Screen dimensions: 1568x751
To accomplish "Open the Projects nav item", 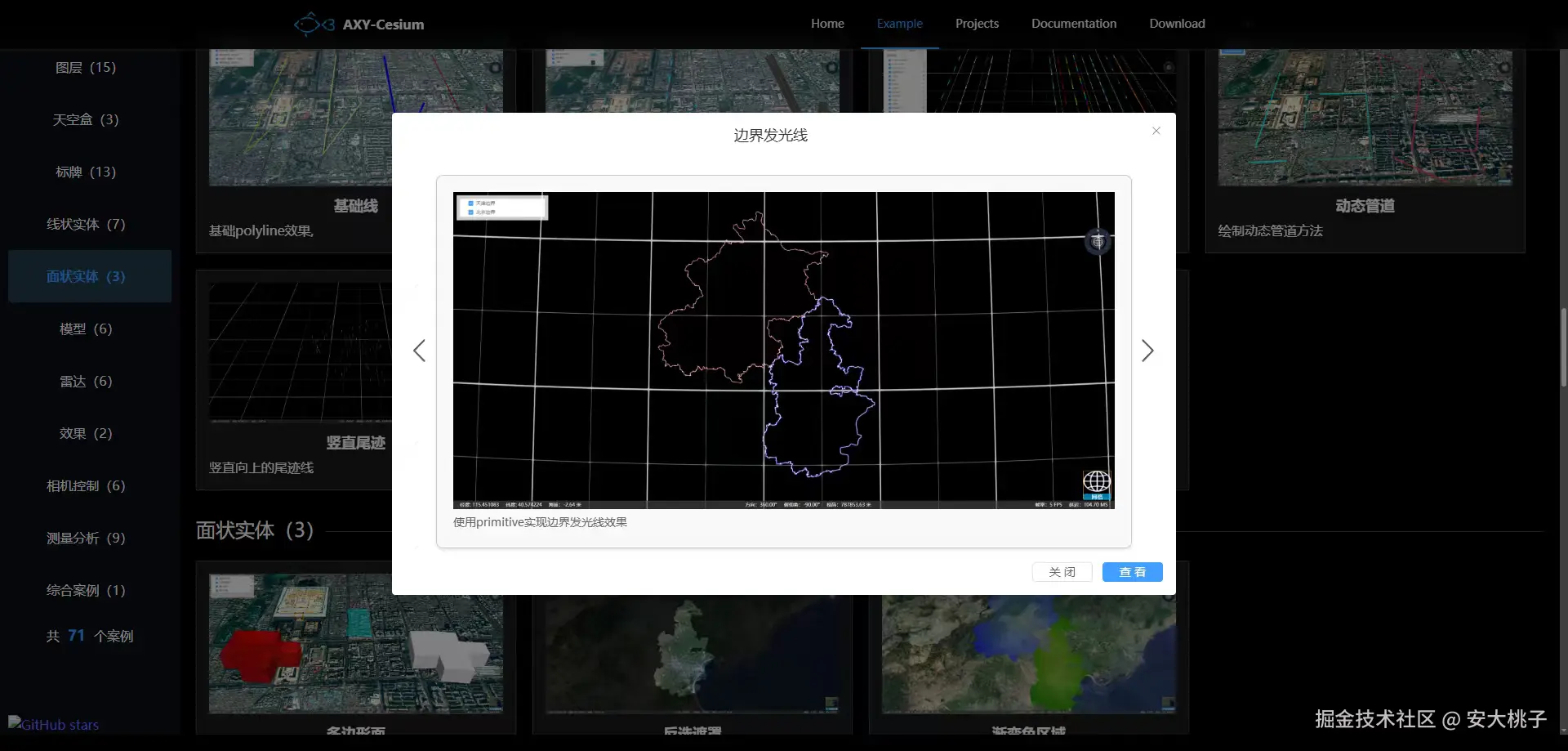I will [x=977, y=24].
